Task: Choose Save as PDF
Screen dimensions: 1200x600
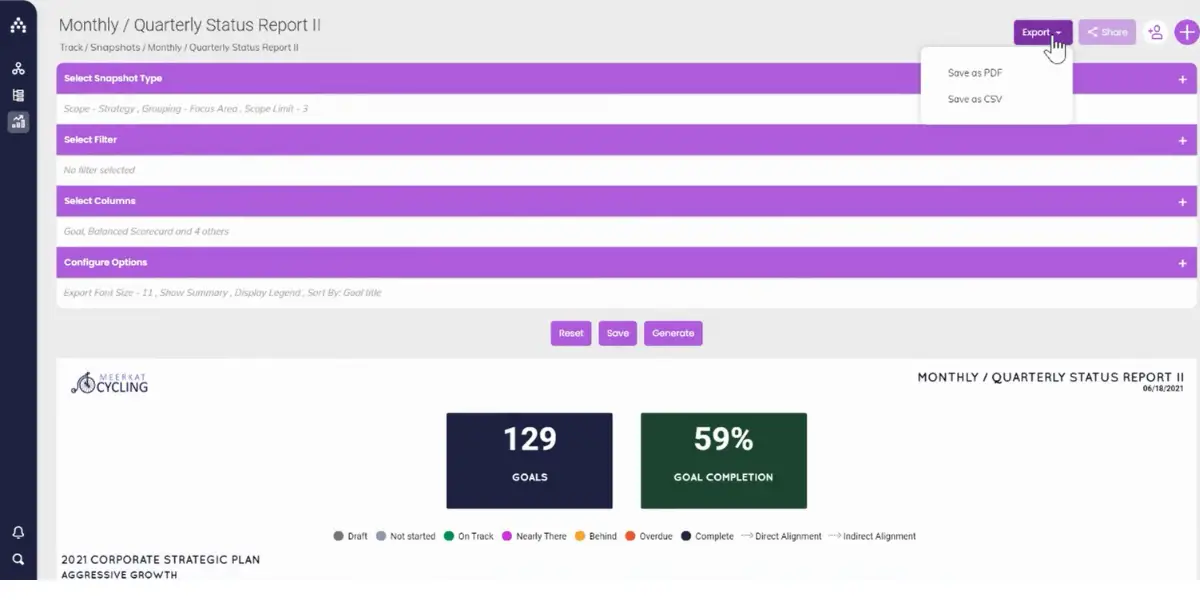Action: click(975, 73)
